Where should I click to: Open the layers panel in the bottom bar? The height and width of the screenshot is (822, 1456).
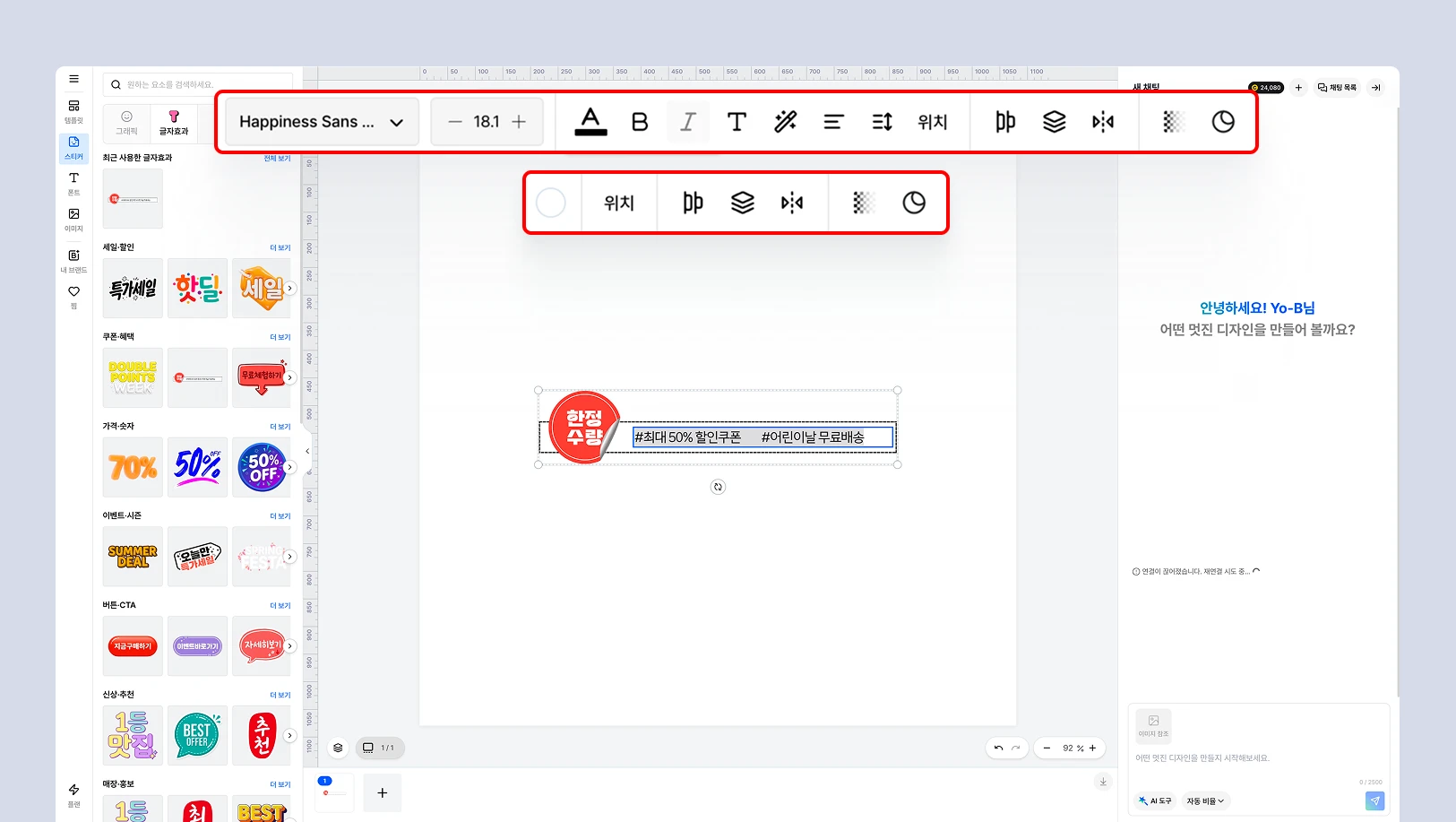[338, 748]
